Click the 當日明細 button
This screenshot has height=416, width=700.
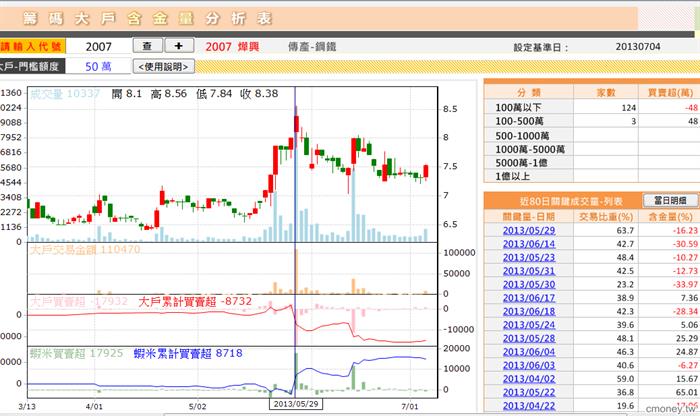[670, 200]
